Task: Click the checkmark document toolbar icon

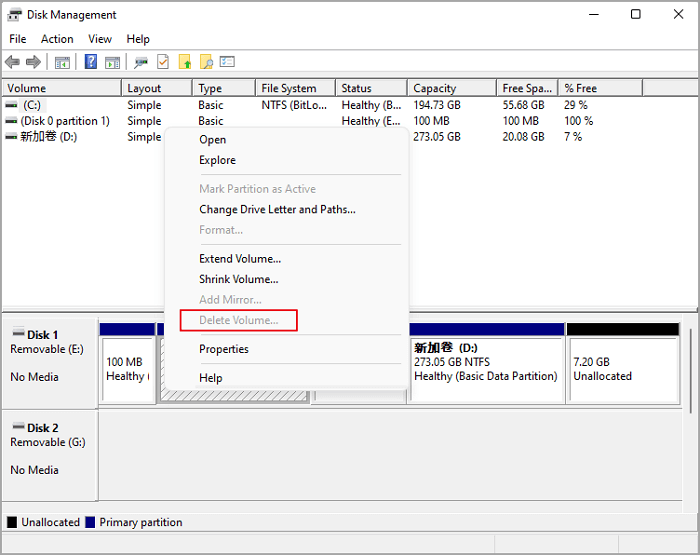Action: point(163,62)
